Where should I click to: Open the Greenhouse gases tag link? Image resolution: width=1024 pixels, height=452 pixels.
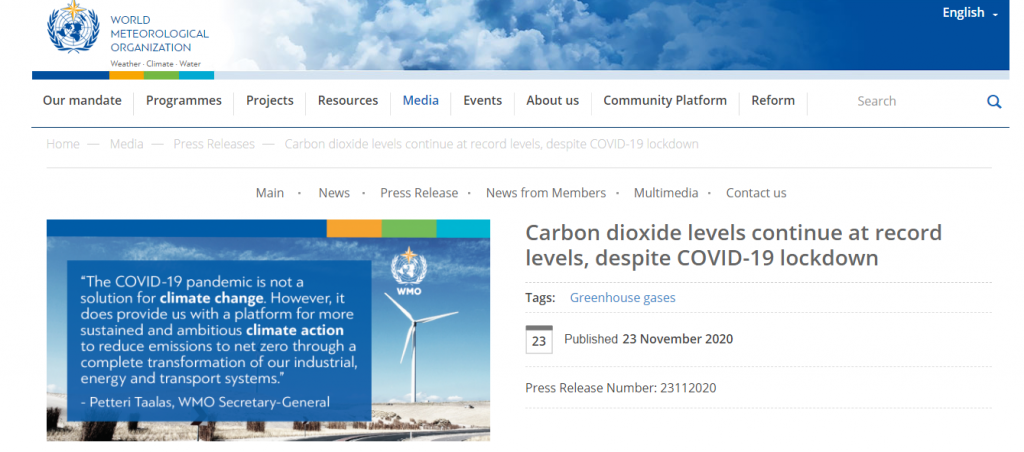tap(622, 298)
